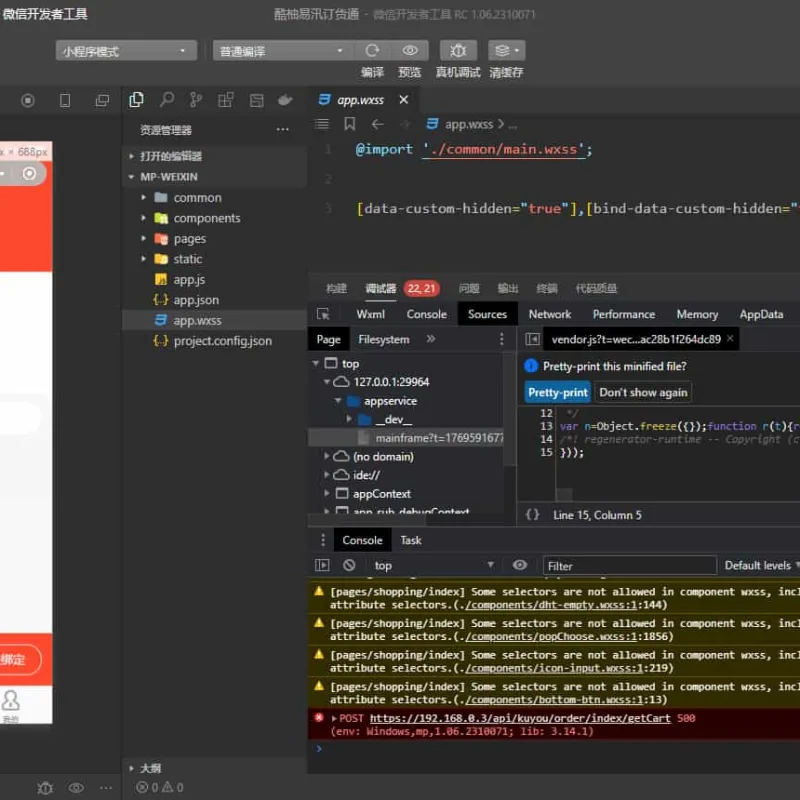800x800 pixels.
Task: Open the 小程序模式 mode dropdown
Action: (126, 51)
